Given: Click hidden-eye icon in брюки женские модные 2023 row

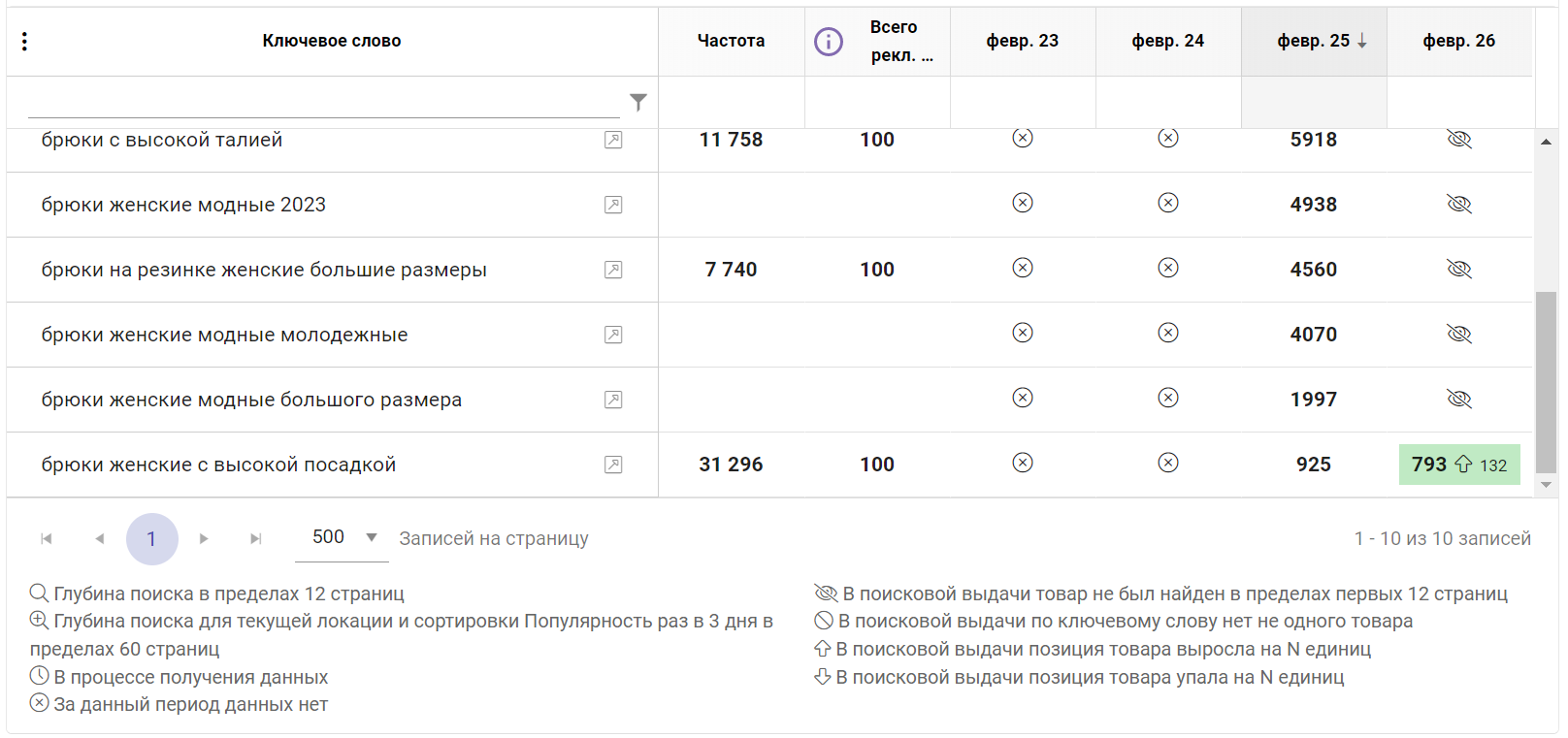Looking at the screenshot, I should point(1458,205).
